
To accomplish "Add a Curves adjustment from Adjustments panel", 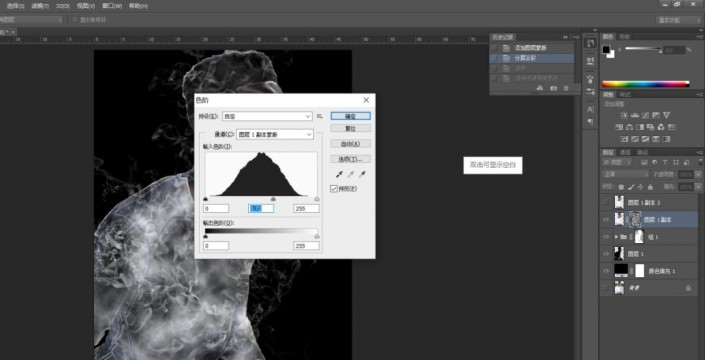I will coord(645,116).
